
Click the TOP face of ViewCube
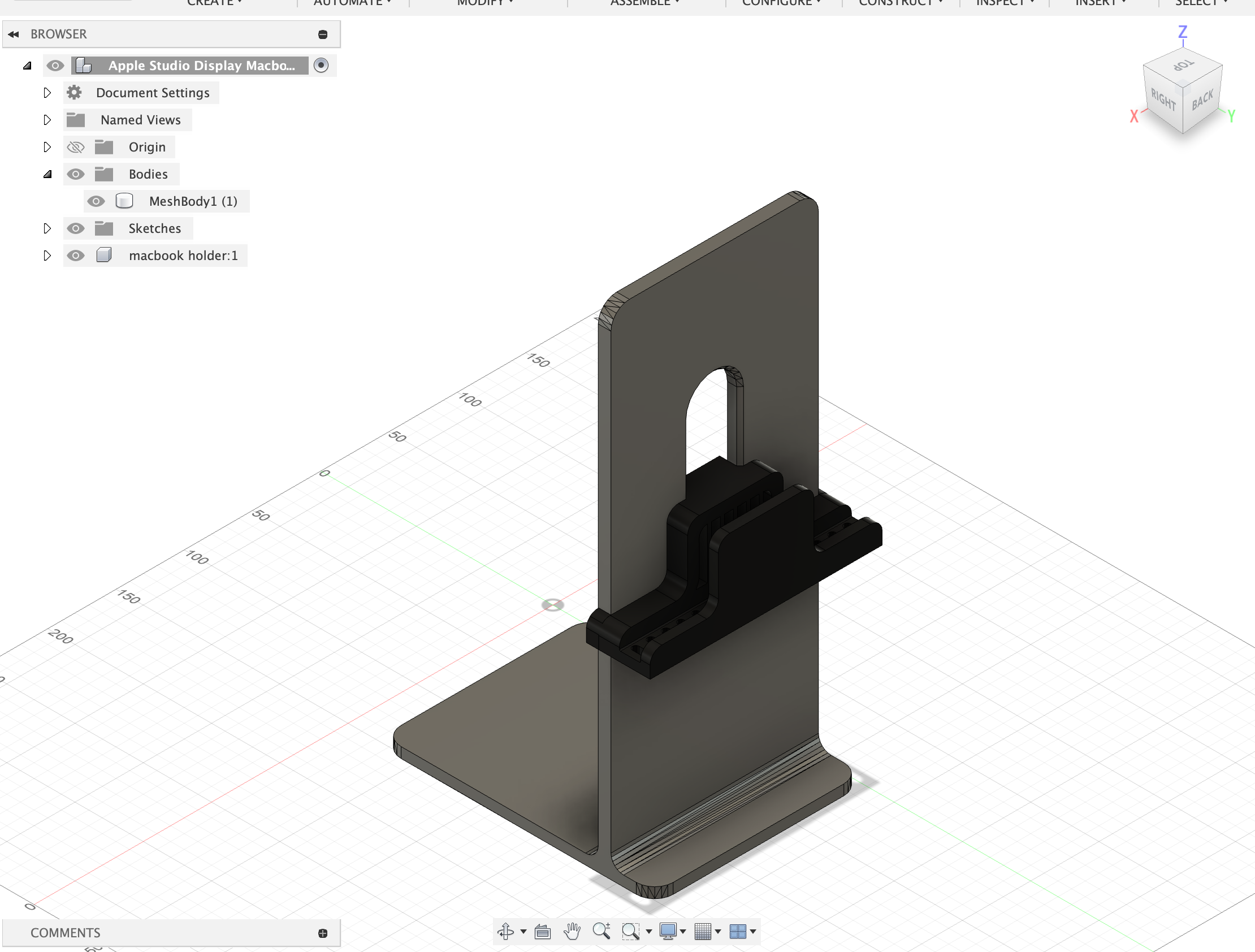click(x=1184, y=66)
